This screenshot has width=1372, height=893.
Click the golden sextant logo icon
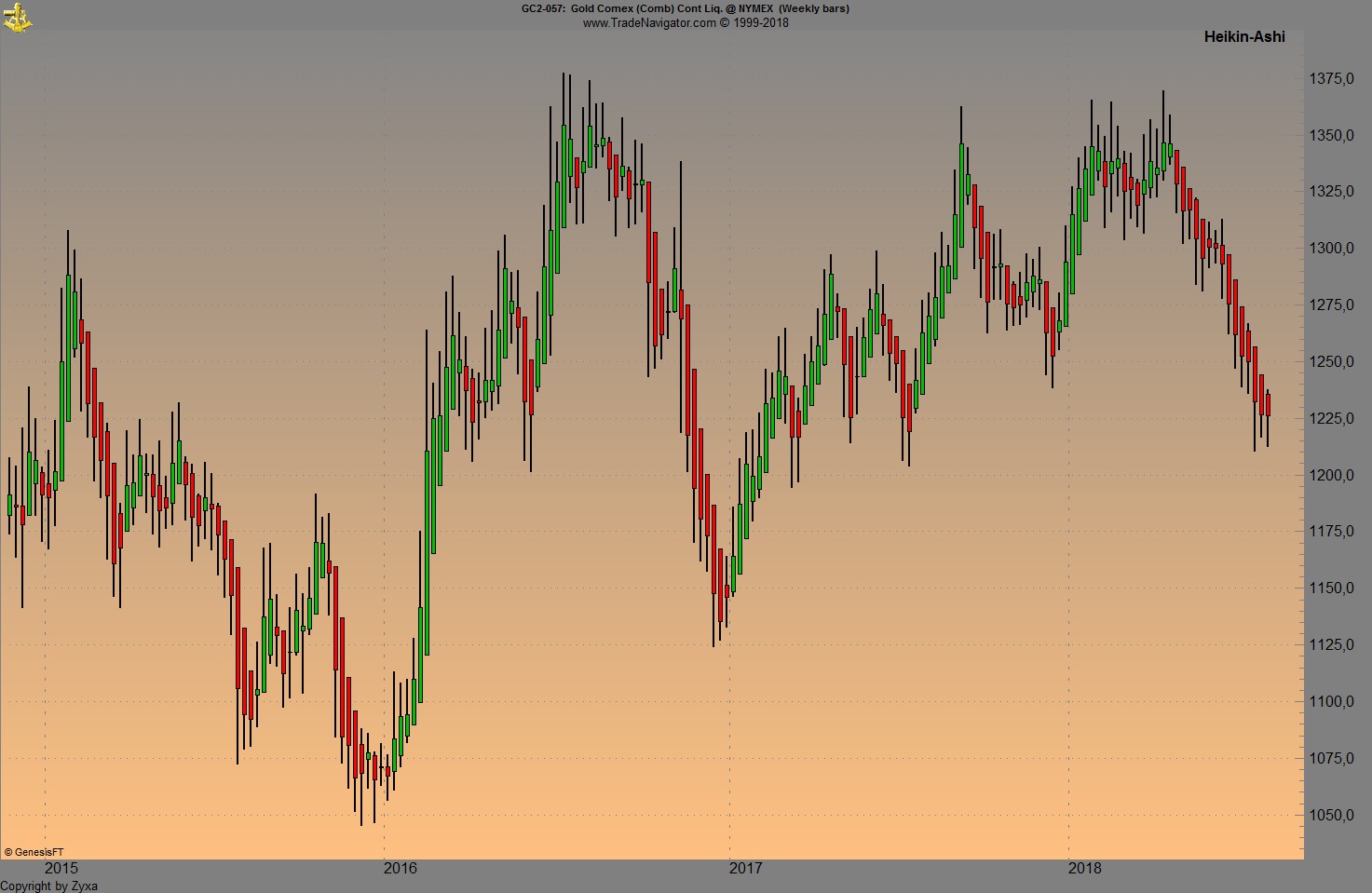tap(17, 17)
